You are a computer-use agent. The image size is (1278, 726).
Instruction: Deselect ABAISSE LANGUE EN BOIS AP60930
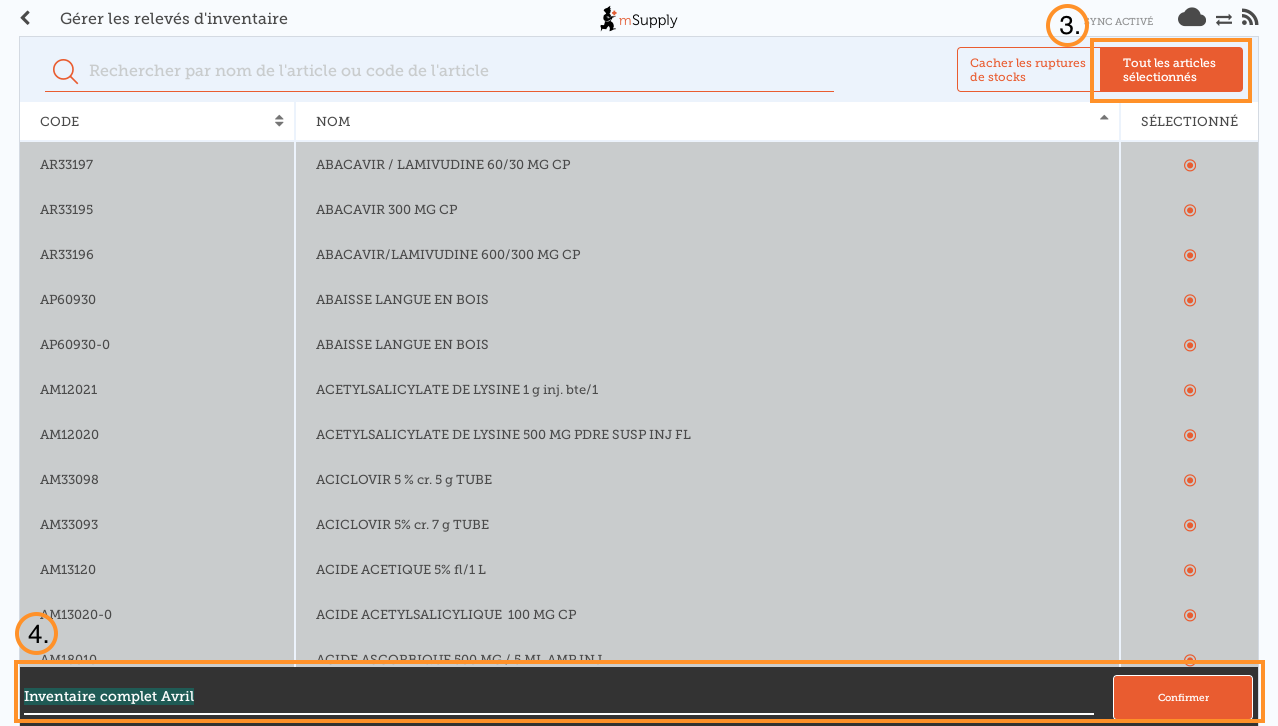1189,300
